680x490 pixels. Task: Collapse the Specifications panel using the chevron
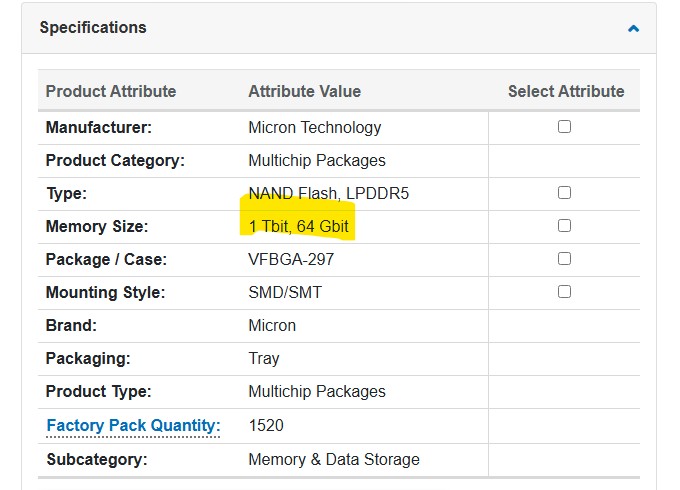point(633,29)
